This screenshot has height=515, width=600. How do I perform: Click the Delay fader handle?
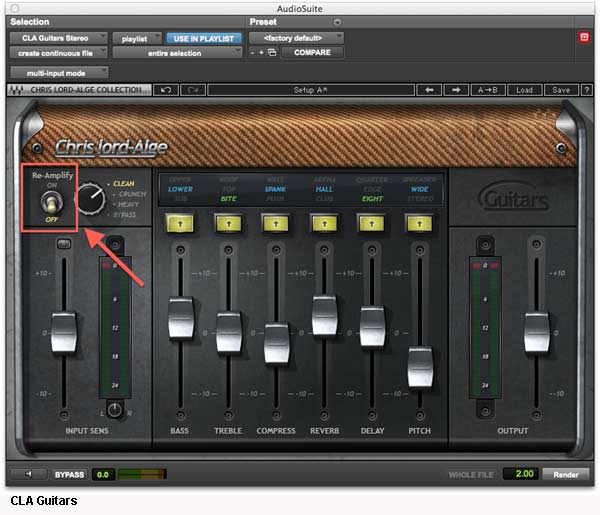[x=372, y=326]
